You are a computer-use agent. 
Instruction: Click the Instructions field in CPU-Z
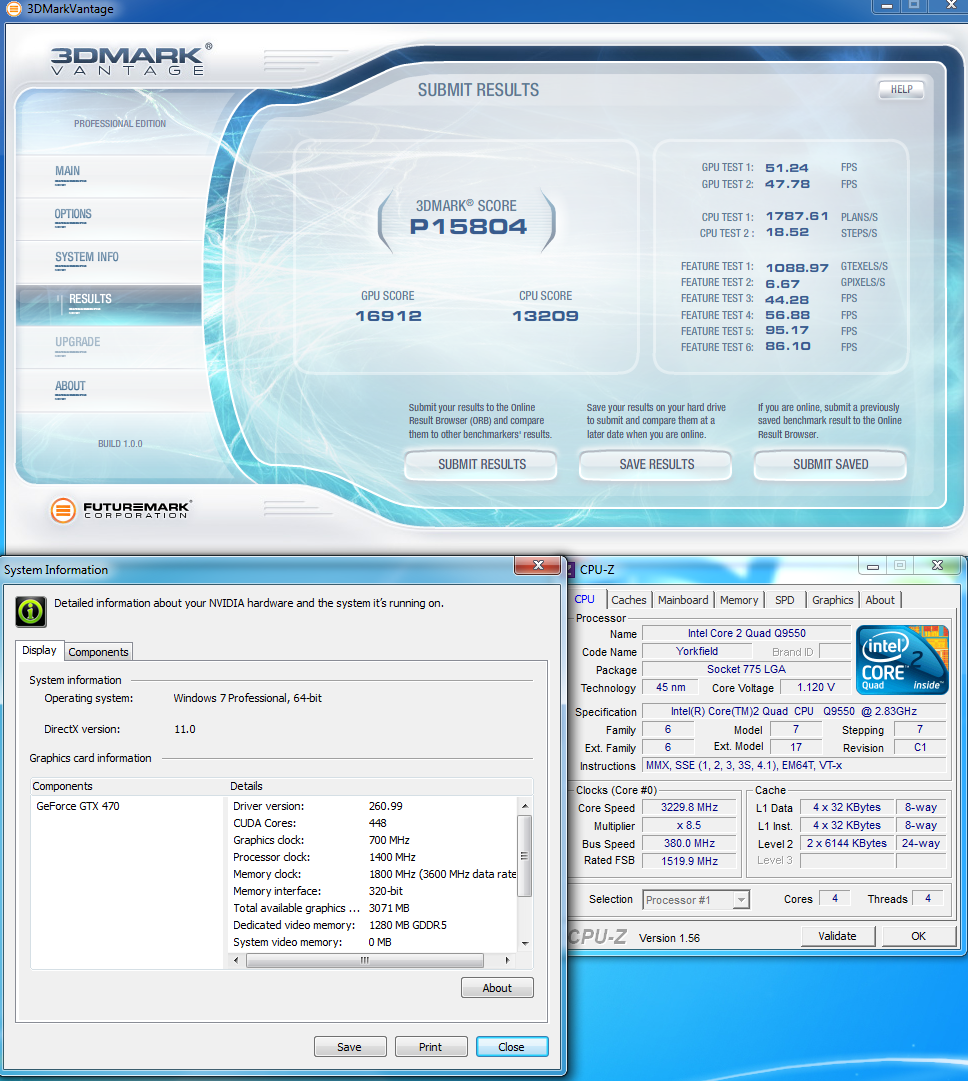794,765
